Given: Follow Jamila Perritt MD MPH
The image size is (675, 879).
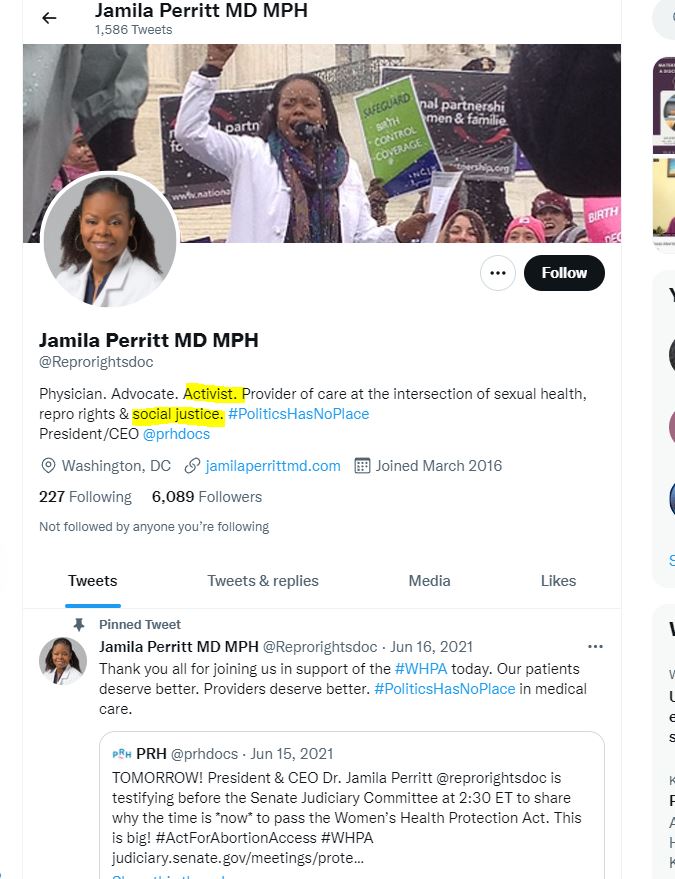Looking at the screenshot, I should click(564, 273).
